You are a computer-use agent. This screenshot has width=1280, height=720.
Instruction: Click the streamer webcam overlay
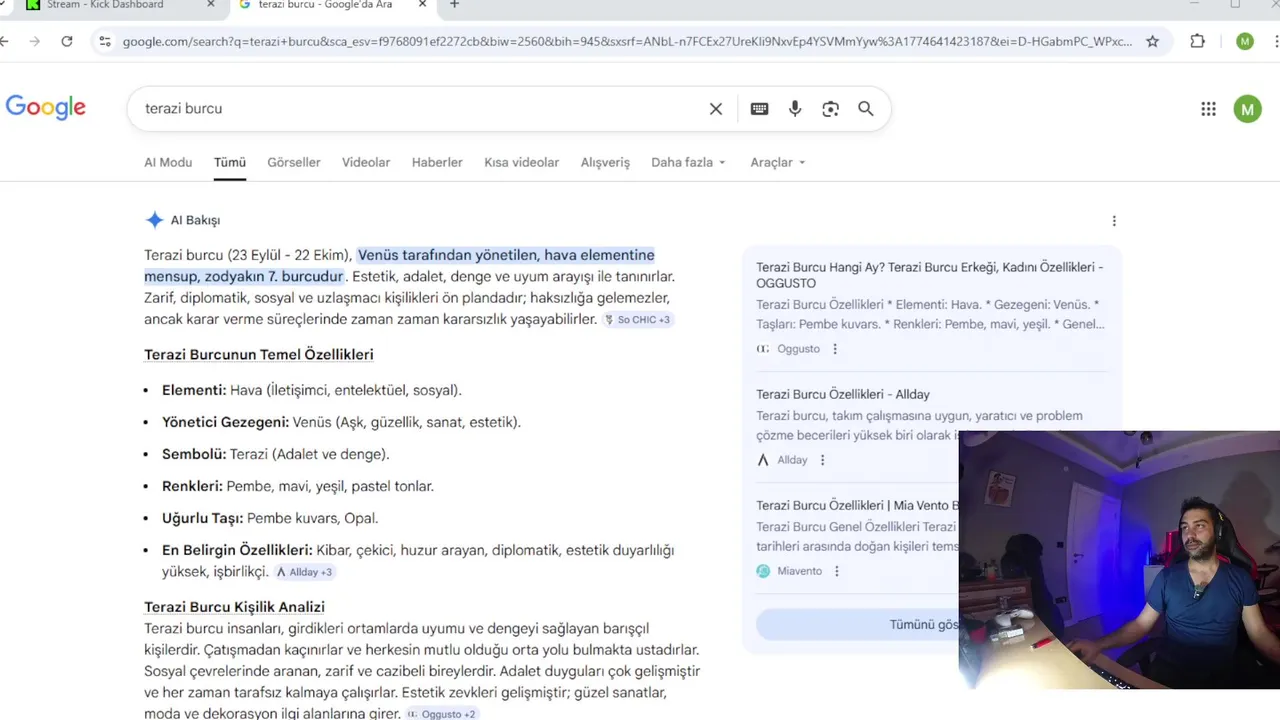point(1119,560)
